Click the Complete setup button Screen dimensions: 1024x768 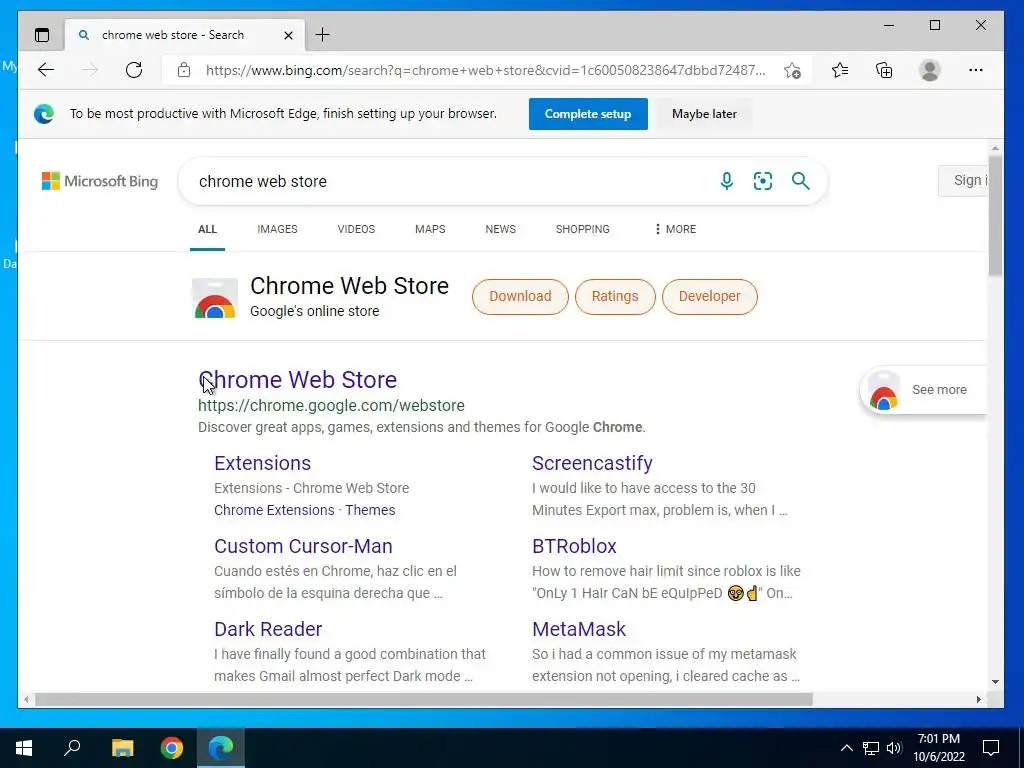tap(588, 114)
